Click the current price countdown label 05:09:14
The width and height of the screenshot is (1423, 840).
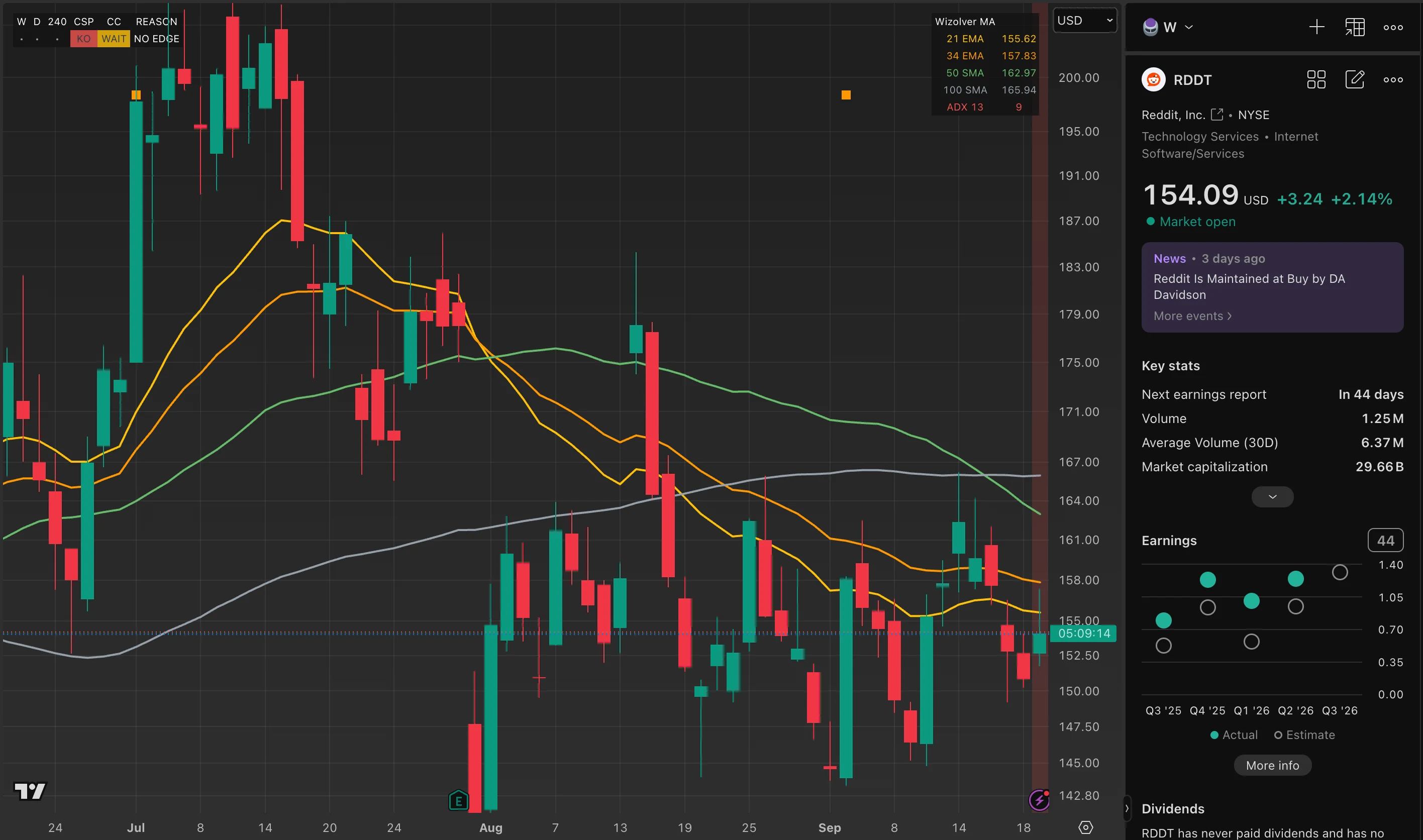pos(1084,634)
